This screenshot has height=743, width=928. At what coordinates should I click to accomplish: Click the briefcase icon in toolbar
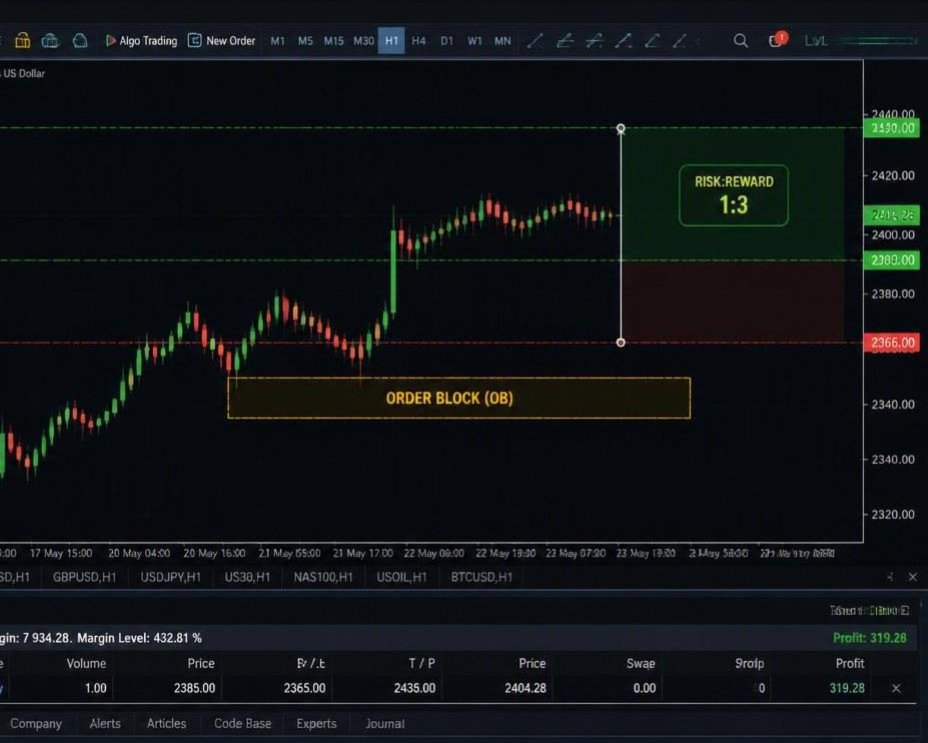click(x=50, y=40)
